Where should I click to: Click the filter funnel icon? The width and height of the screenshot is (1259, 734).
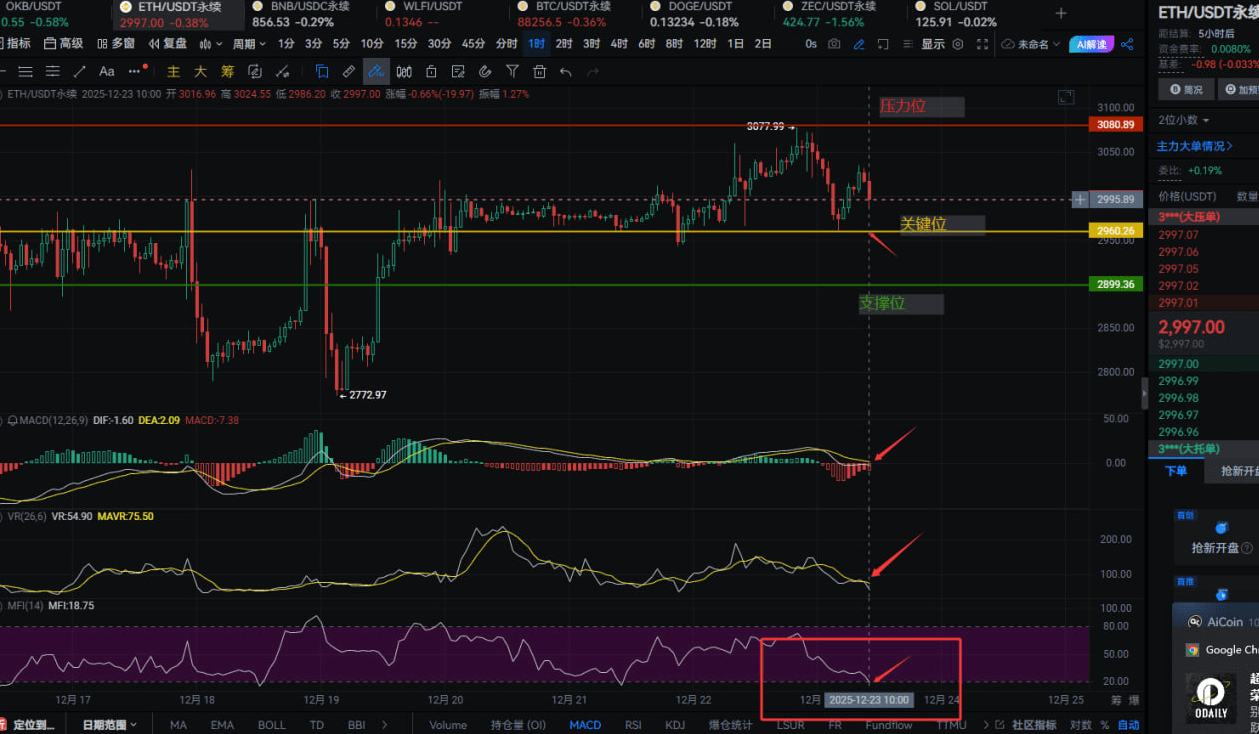(512, 71)
